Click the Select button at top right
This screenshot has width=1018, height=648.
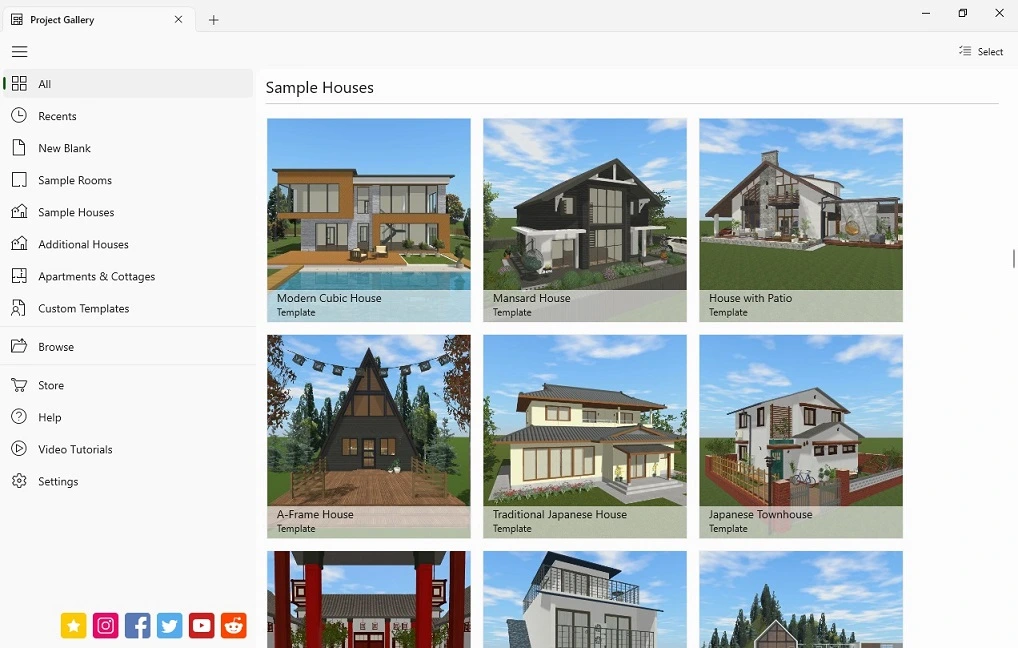[981, 51]
